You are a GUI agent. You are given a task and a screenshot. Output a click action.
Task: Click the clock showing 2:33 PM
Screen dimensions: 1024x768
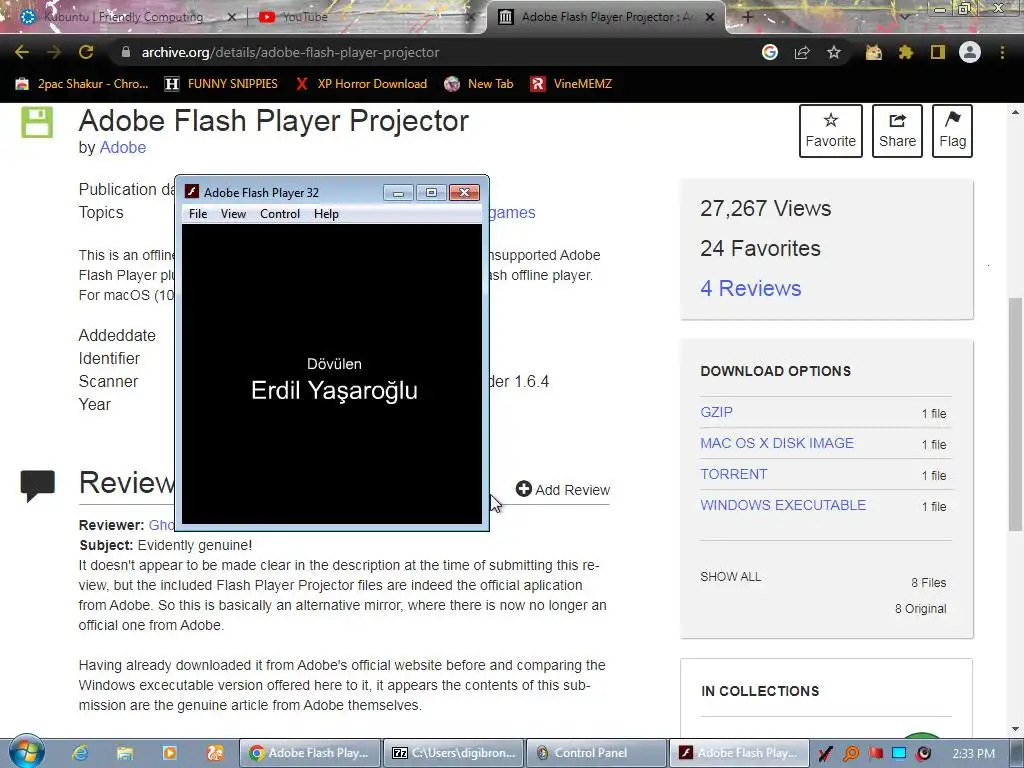(974, 754)
